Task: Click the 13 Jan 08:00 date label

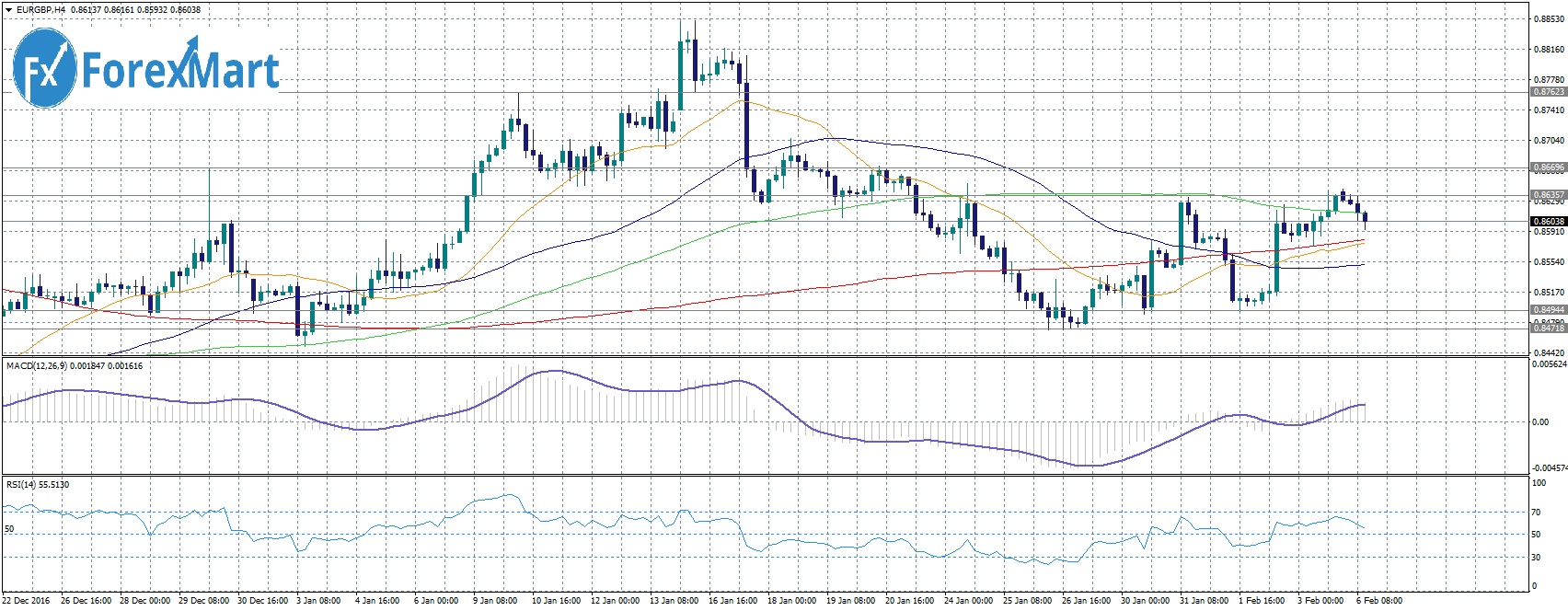Action: pyautogui.click(x=675, y=601)
